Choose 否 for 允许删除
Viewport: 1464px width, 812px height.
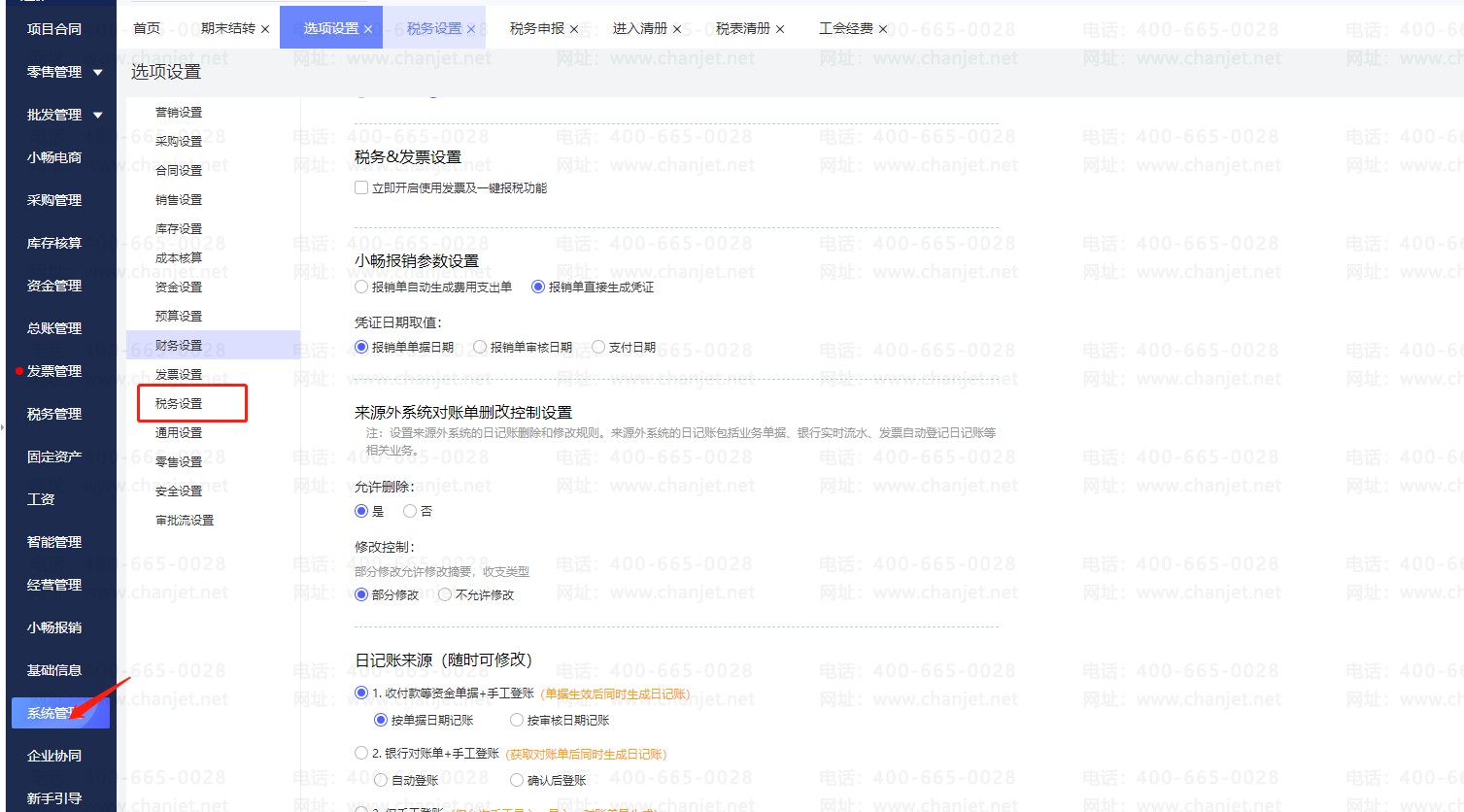click(x=410, y=511)
